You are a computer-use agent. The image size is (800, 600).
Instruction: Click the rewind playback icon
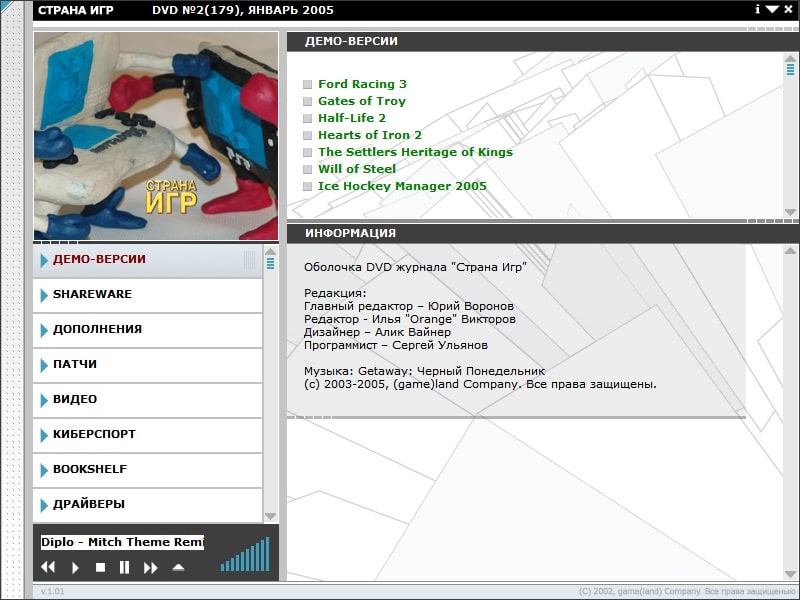click(48, 567)
